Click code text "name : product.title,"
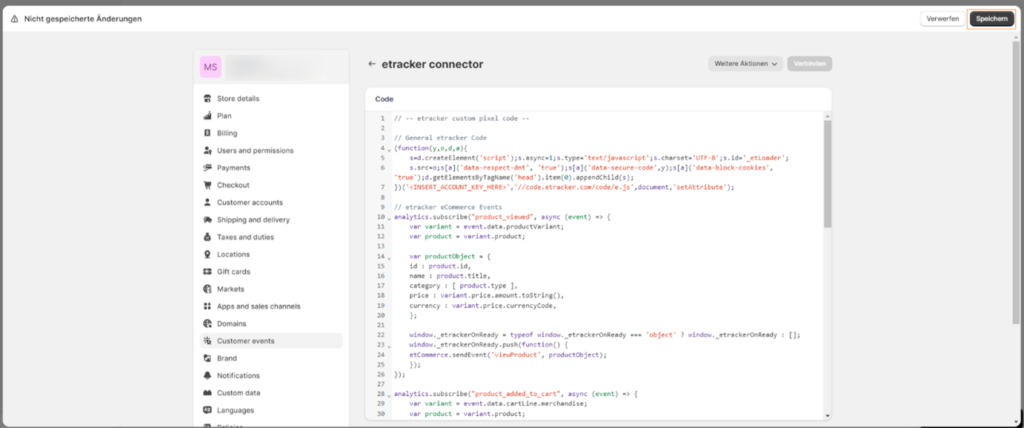This screenshot has width=1024, height=428. [450, 276]
